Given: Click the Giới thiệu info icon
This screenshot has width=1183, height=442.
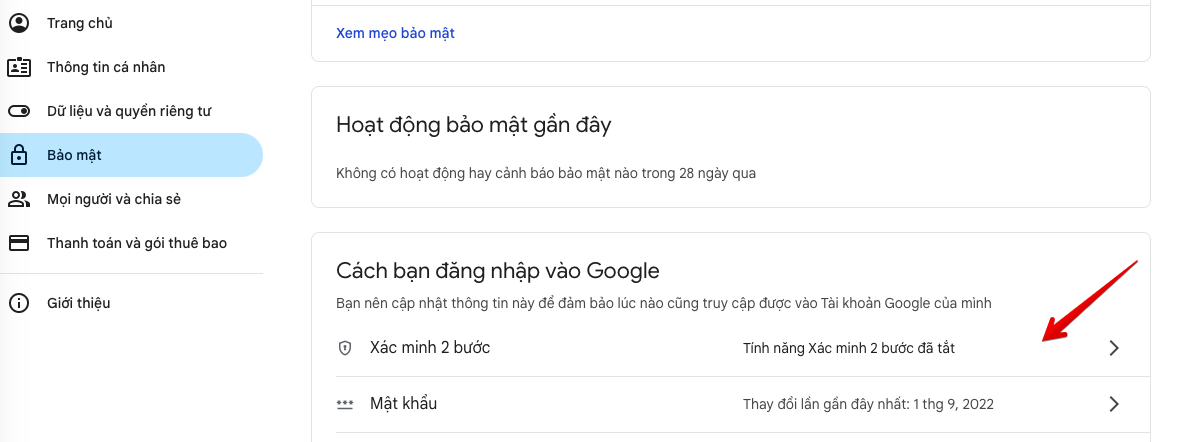Looking at the screenshot, I should click(19, 303).
